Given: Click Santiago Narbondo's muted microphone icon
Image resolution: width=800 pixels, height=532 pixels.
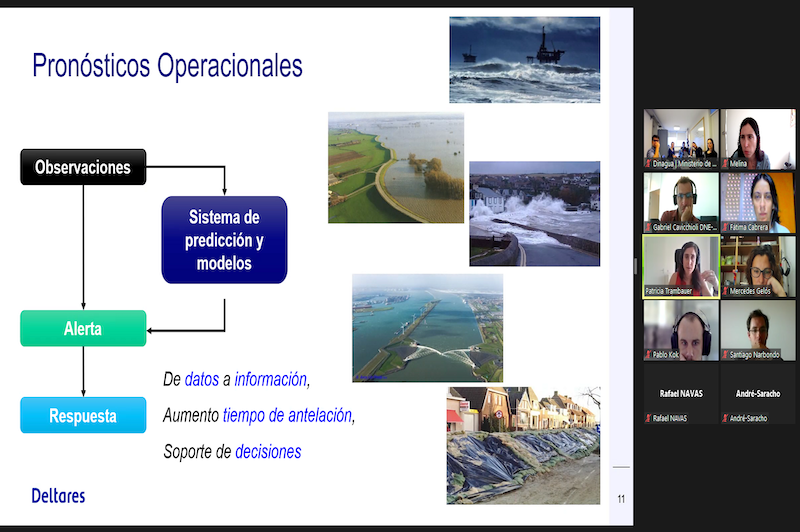Looking at the screenshot, I should coord(726,354).
